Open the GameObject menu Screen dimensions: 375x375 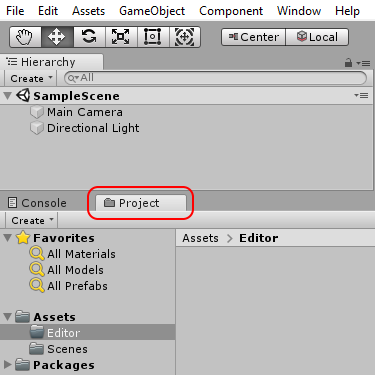(152, 11)
